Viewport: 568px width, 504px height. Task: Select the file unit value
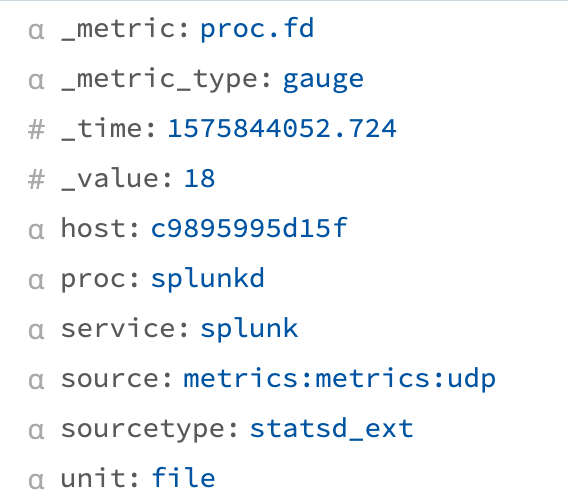183,478
